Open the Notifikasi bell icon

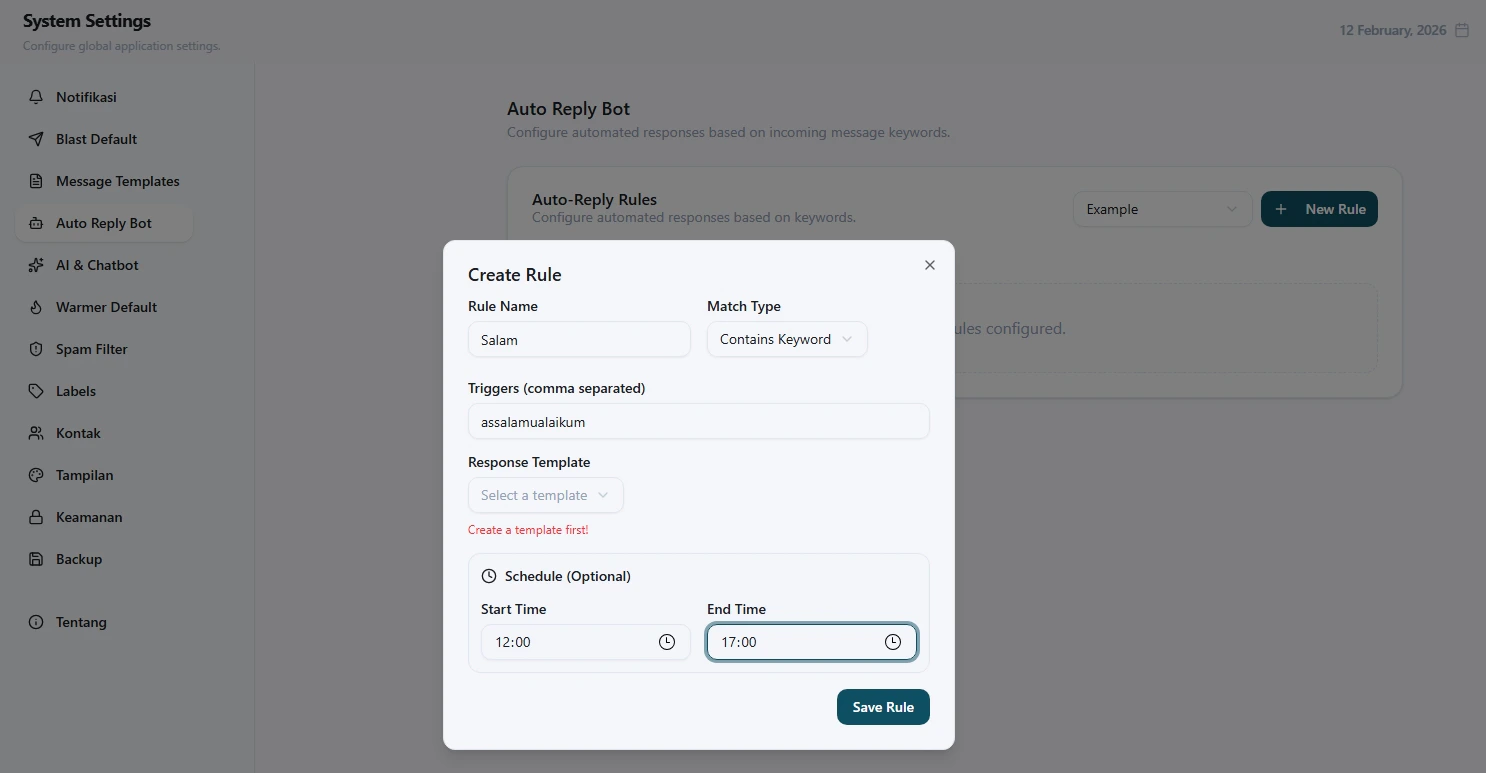point(36,97)
